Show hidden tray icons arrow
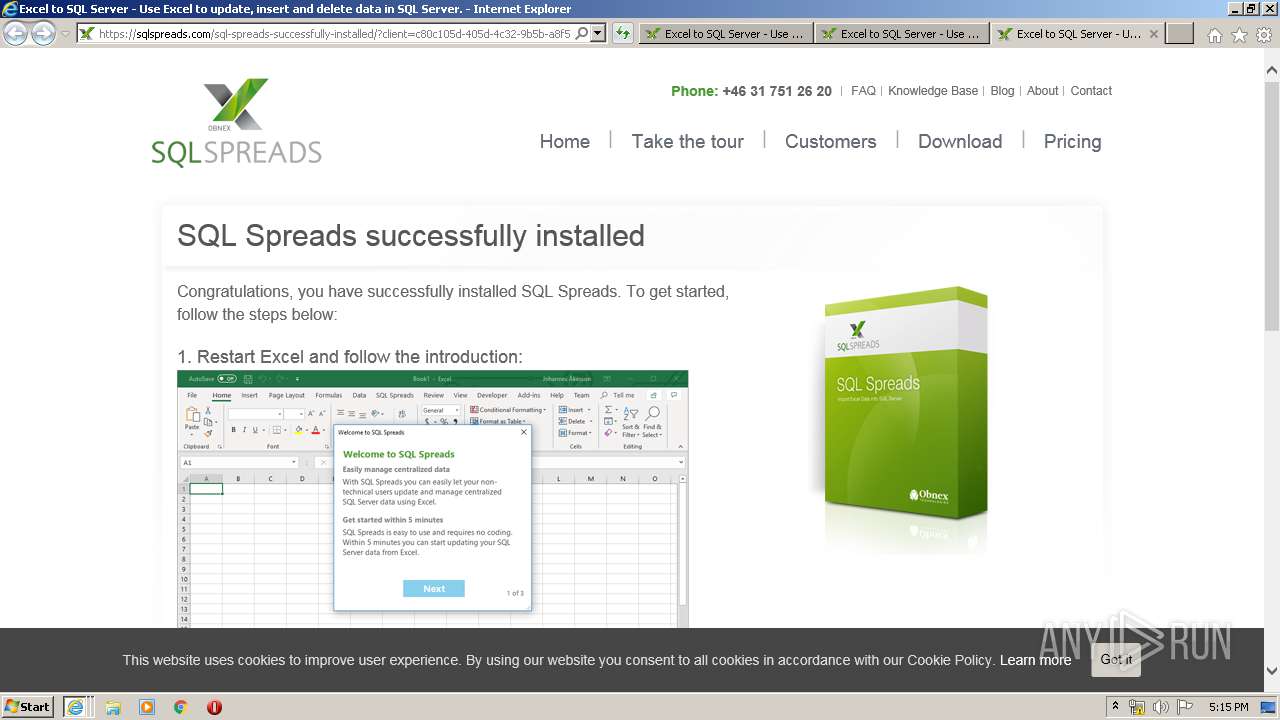The height and width of the screenshot is (720, 1280). pos(1116,707)
